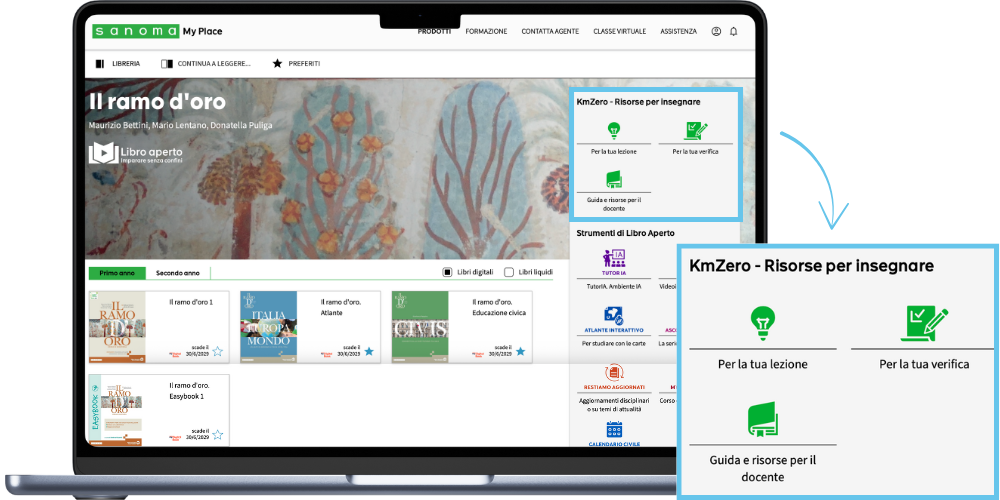The width and height of the screenshot is (1000, 500).
Task: Click the sanoma My Place logo
Action: pos(158,31)
